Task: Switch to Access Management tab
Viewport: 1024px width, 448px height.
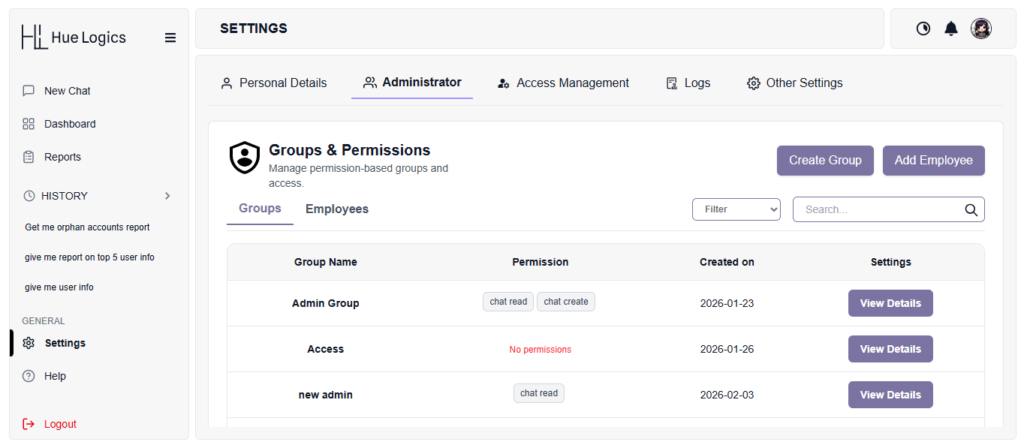Action: click(563, 83)
